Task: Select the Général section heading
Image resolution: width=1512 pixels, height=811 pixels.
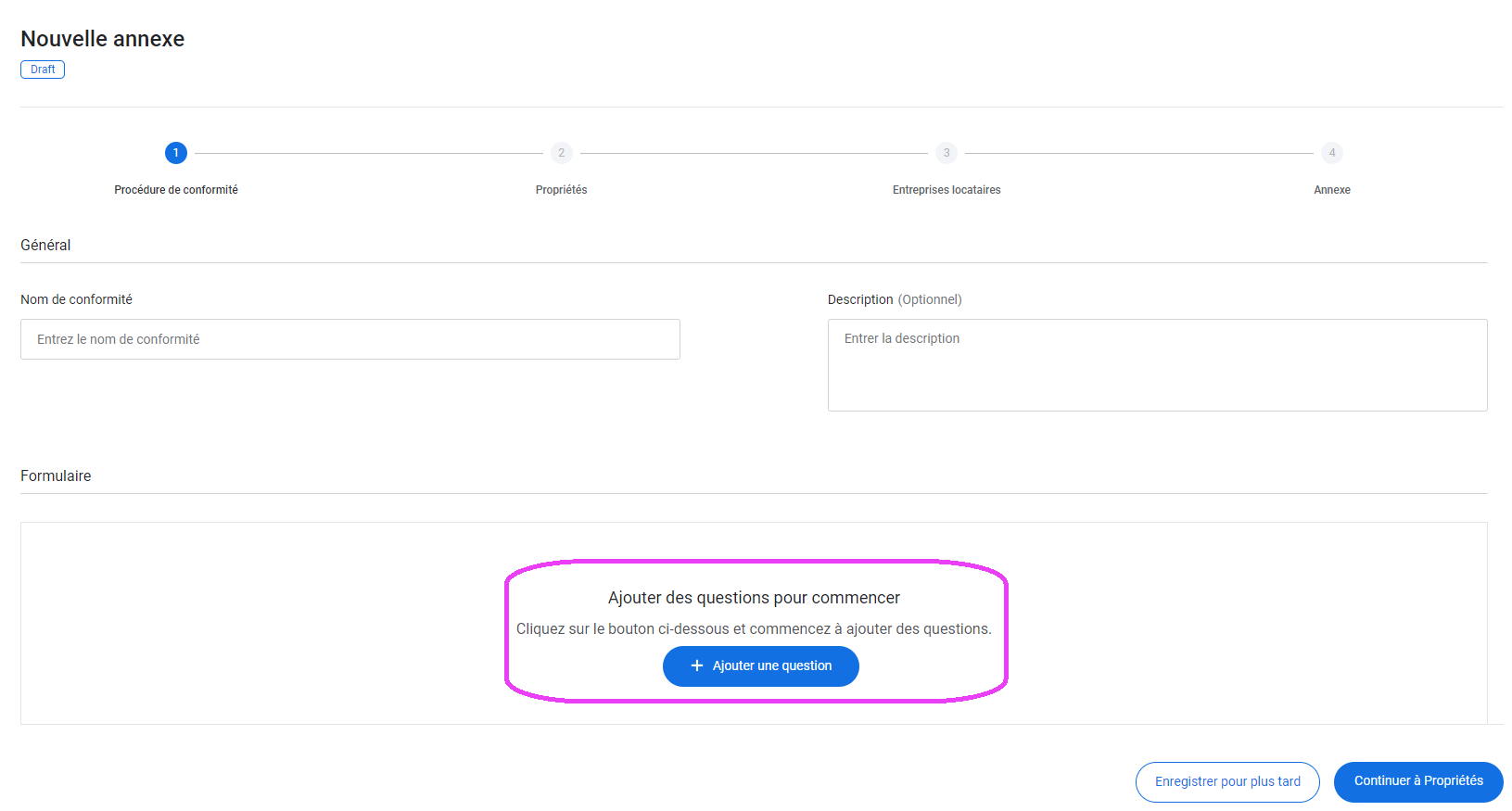Action: click(x=45, y=245)
